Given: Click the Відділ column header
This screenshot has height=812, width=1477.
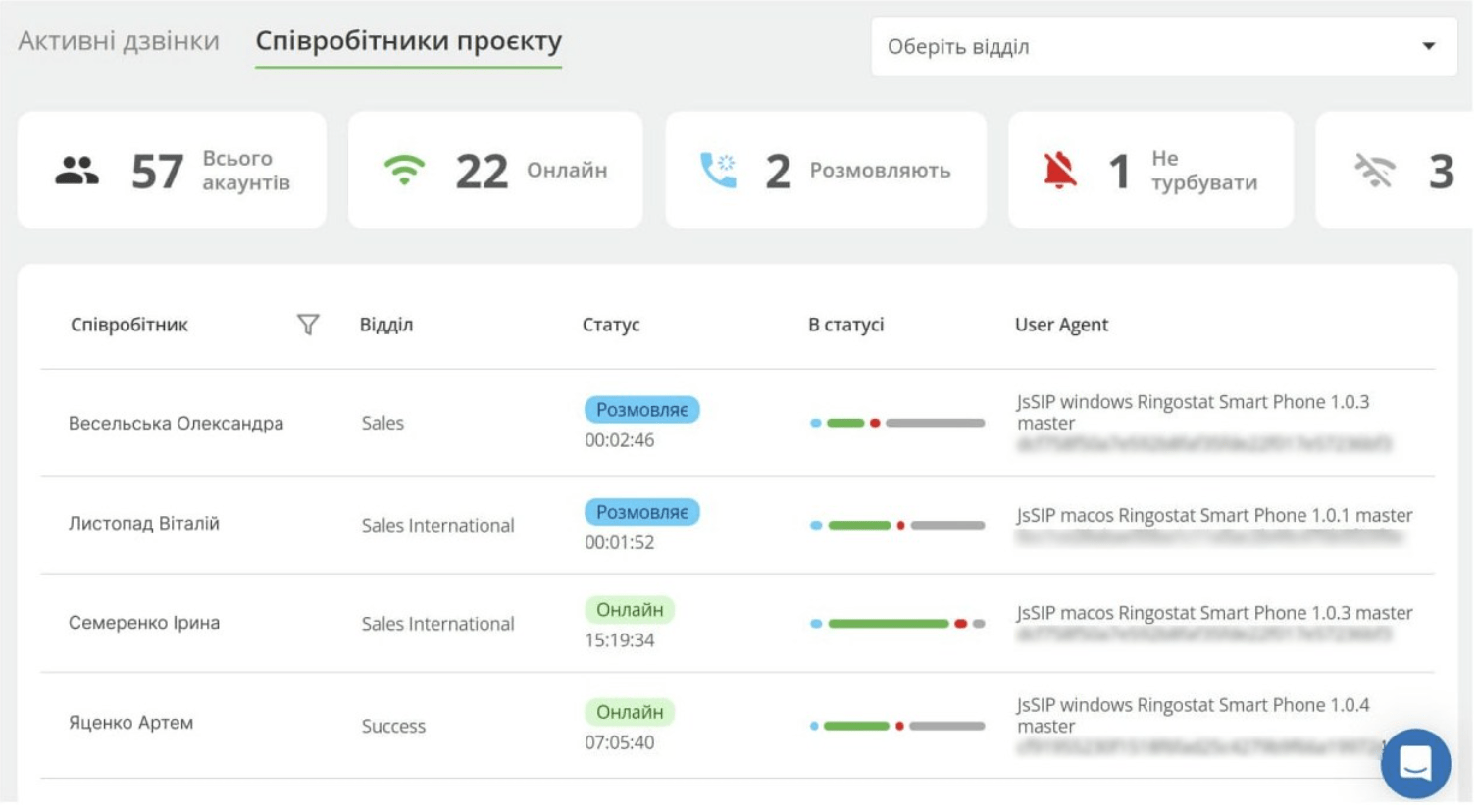Looking at the screenshot, I should pos(386,325).
